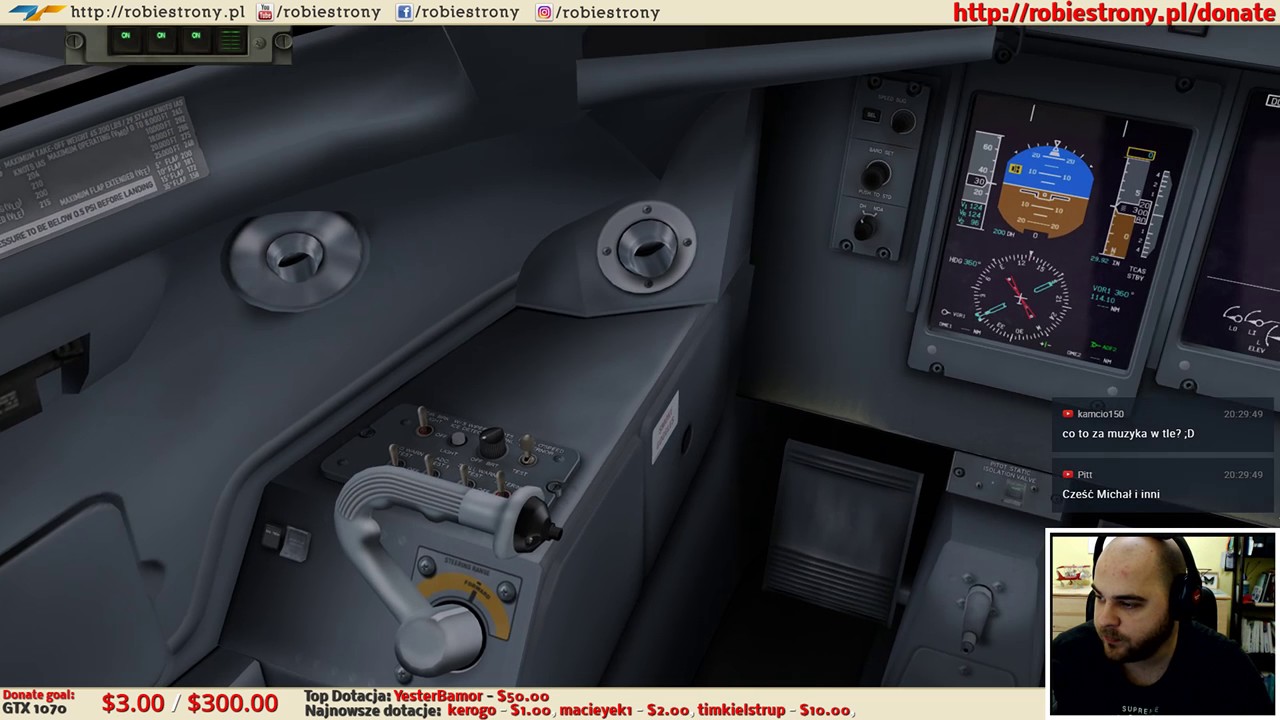
Task: Click VOR1 360° readout on PFD
Action: point(1114,293)
